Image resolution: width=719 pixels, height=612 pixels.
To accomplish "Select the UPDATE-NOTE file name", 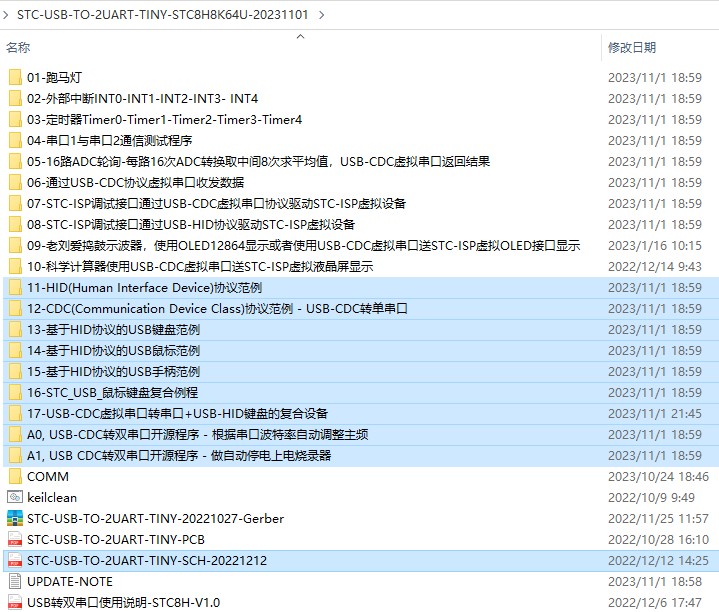I will [x=70, y=581].
